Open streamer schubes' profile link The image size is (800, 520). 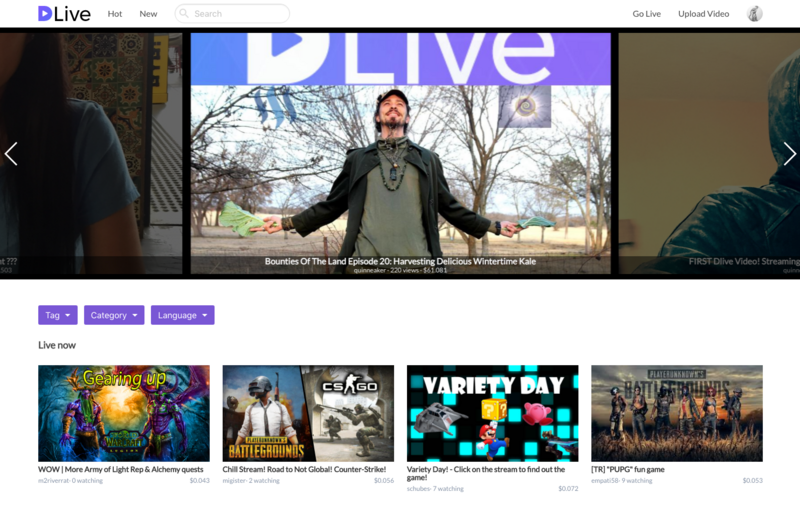point(418,489)
